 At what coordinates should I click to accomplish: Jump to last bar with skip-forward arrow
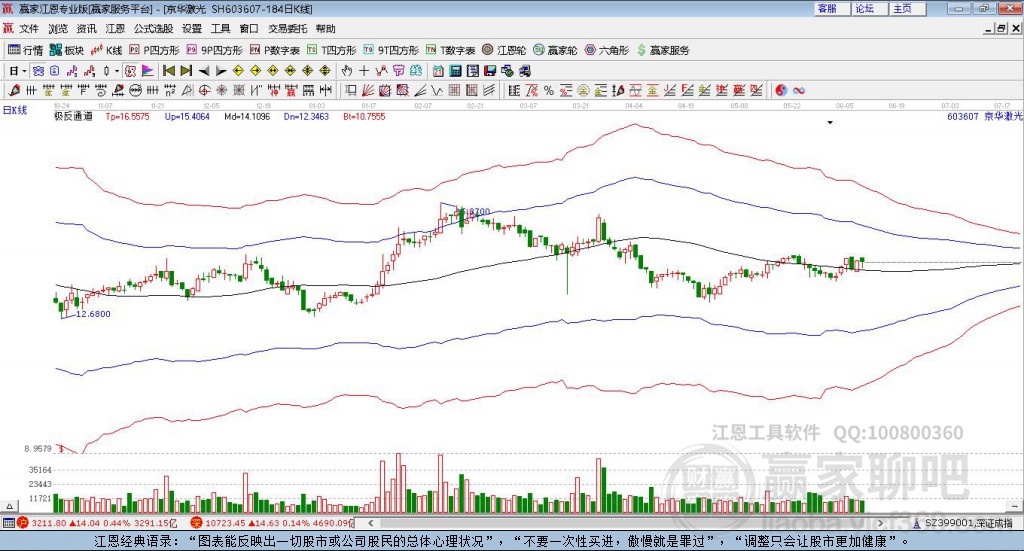pyautogui.click(x=186, y=71)
